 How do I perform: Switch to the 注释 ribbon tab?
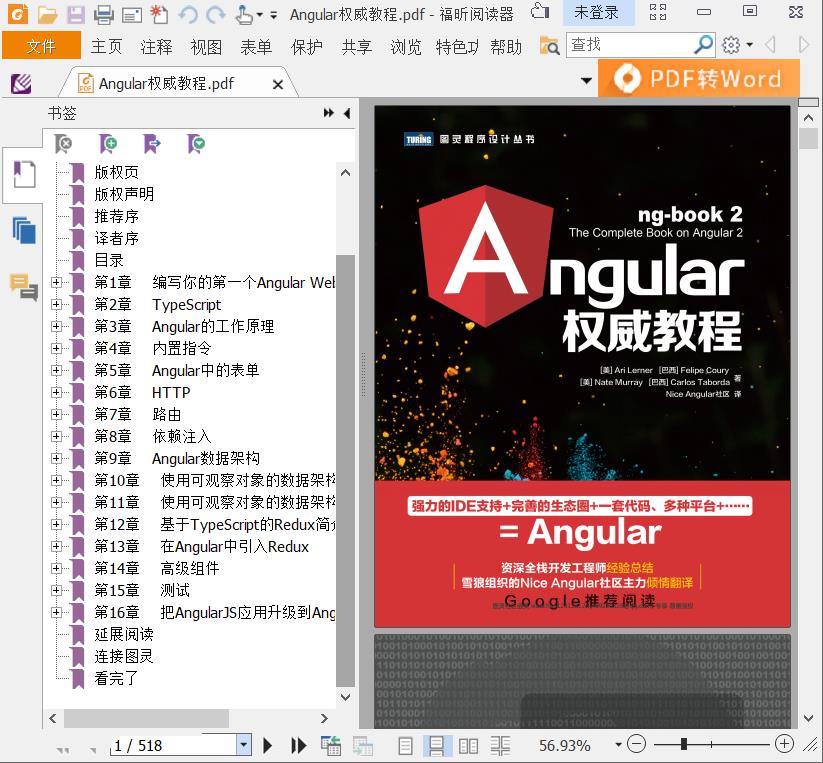point(156,47)
